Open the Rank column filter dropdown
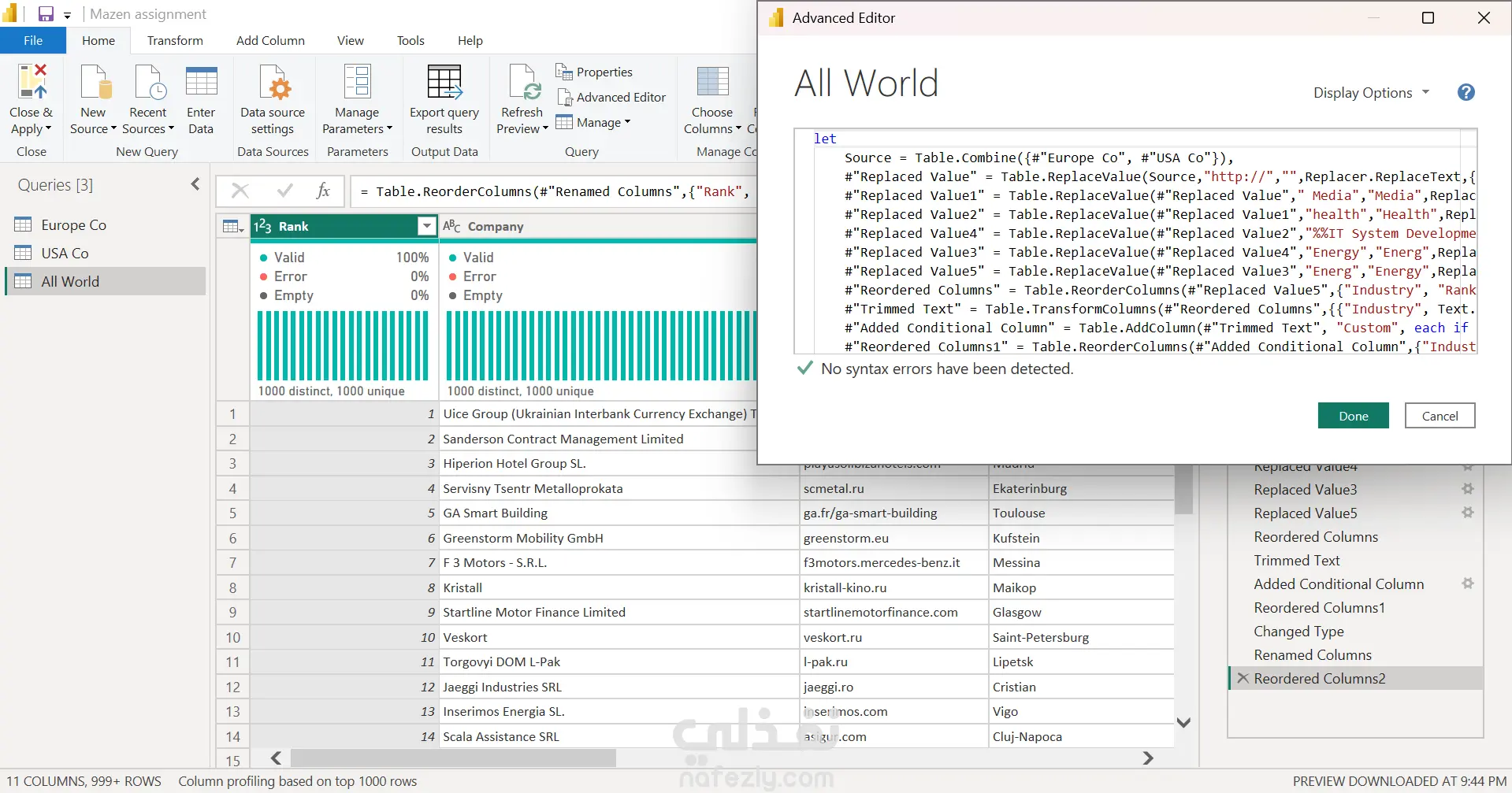 (426, 226)
